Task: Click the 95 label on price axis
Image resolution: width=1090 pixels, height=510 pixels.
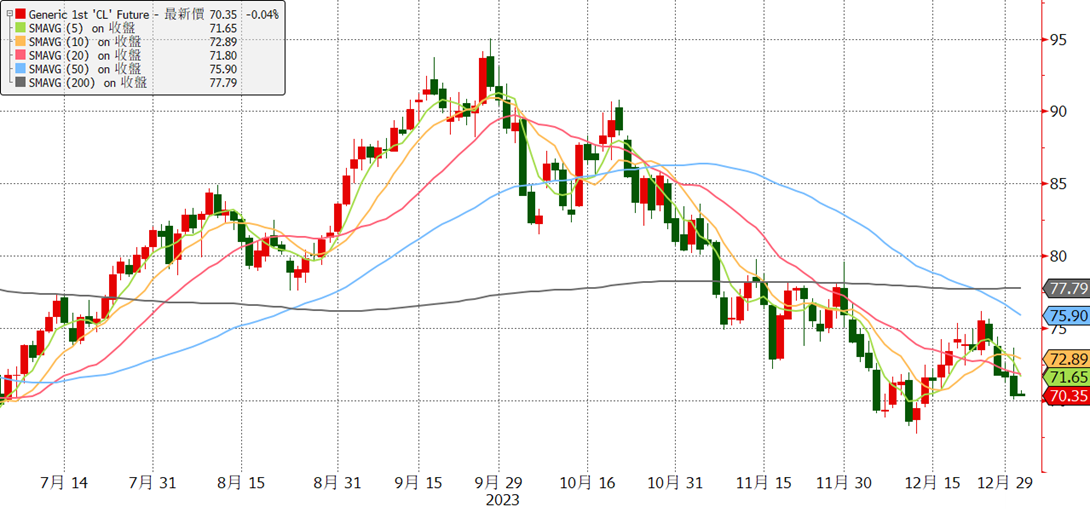Action: [1057, 39]
